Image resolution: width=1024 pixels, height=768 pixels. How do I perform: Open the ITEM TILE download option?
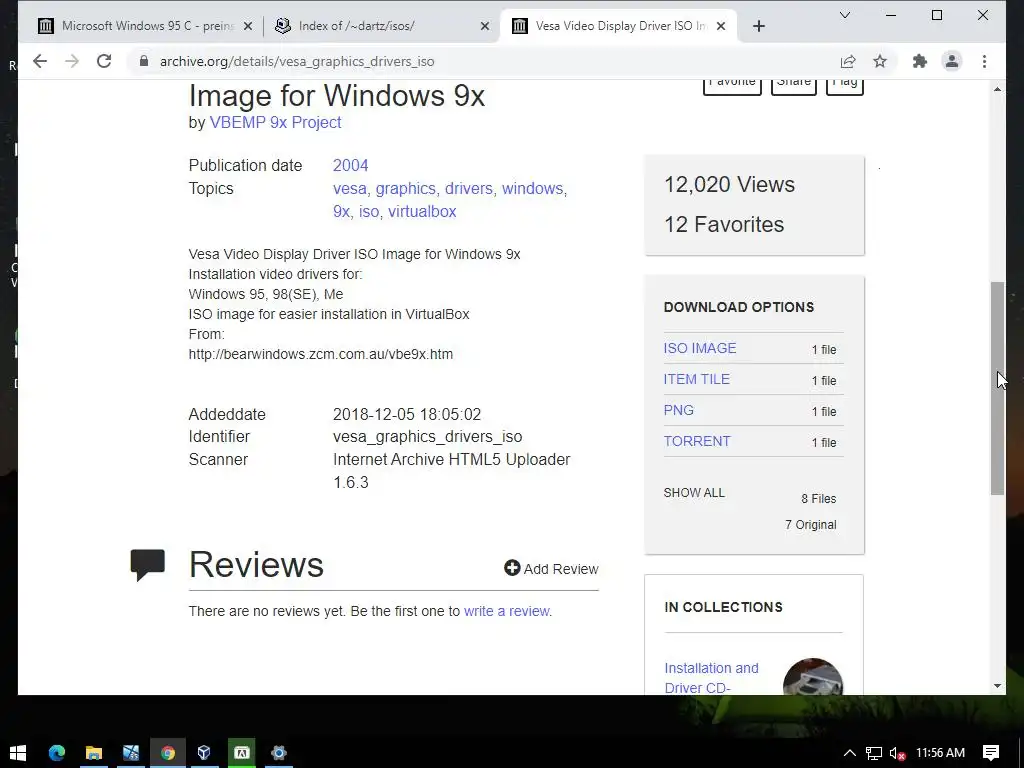pyautogui.click(x=696, y=379)
